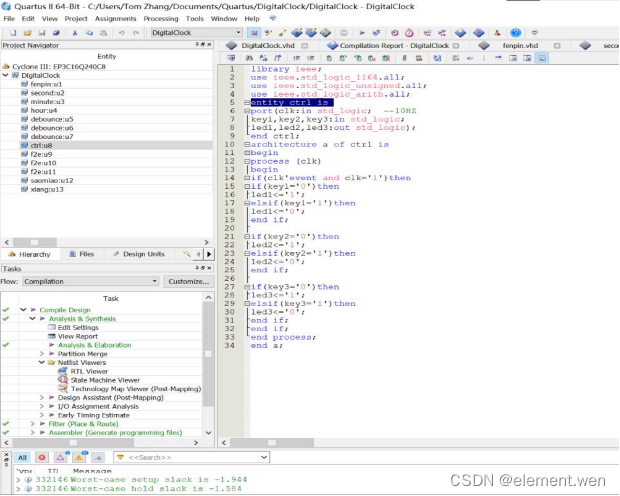620x496 pixels.
Task: Collapse the Netlist Viewers folder
Action: coord(42,362)
